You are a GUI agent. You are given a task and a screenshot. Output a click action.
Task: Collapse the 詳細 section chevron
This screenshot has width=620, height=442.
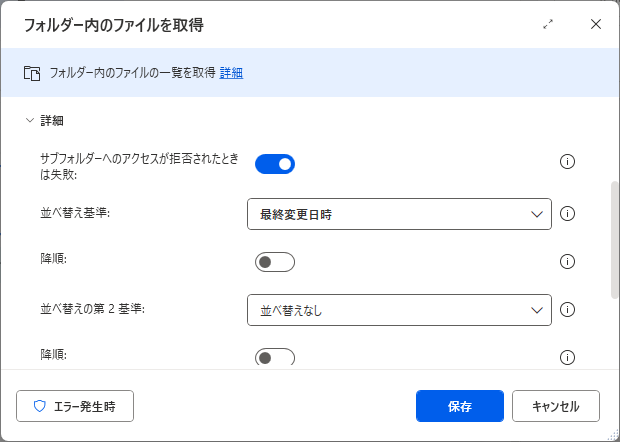coord(30,120)
